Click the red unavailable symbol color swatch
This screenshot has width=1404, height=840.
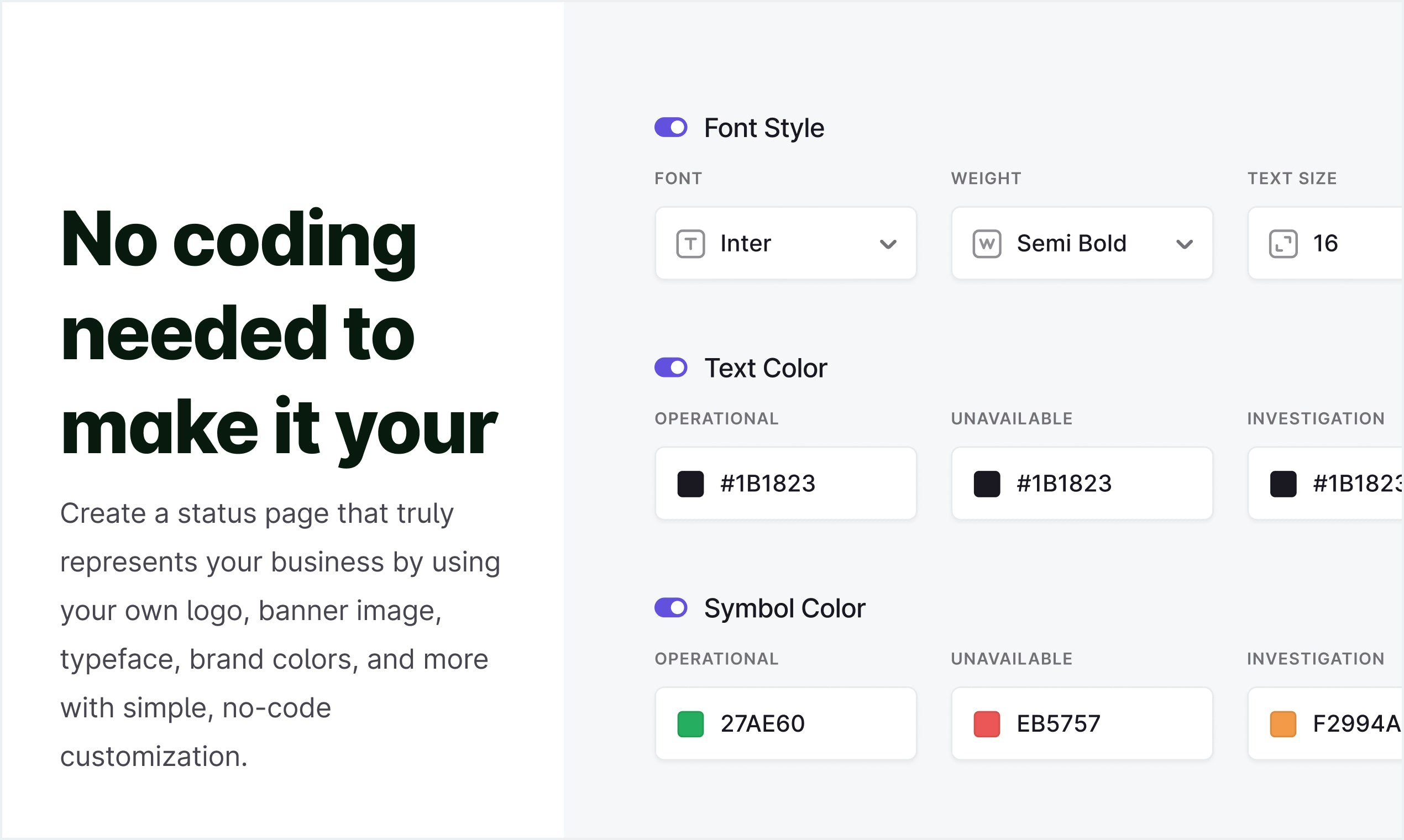pos(986,724)
